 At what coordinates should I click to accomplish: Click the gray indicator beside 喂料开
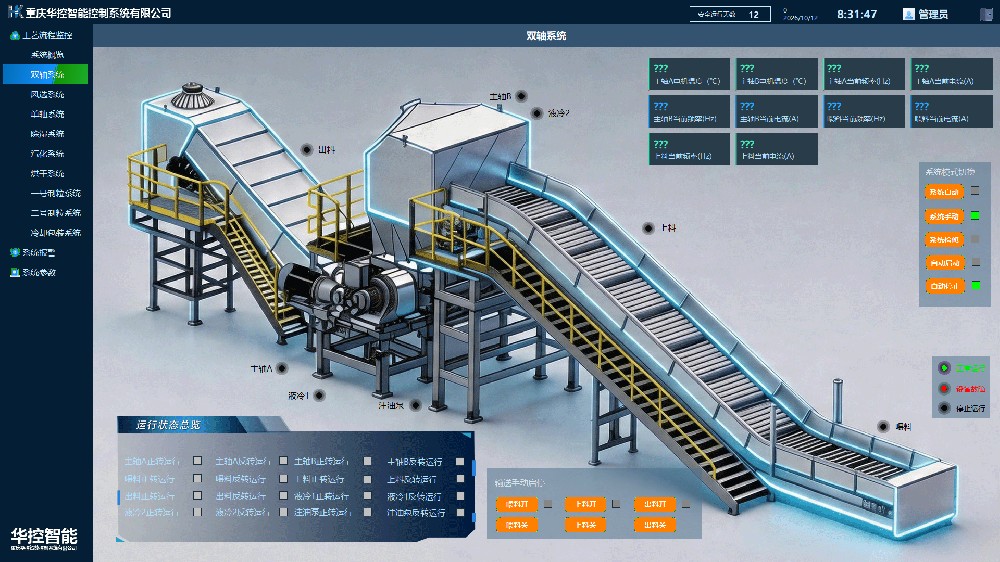pos(548,504)
